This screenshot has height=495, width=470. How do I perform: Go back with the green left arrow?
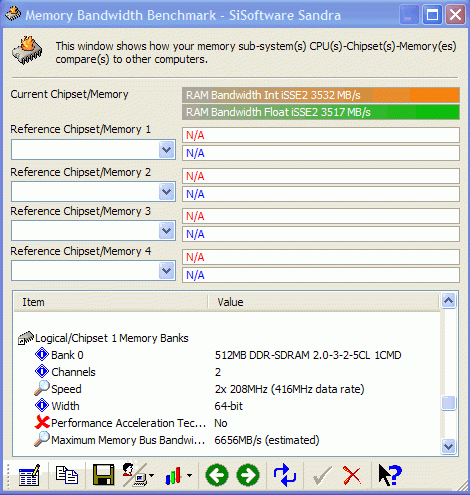[x=217, y=475]
